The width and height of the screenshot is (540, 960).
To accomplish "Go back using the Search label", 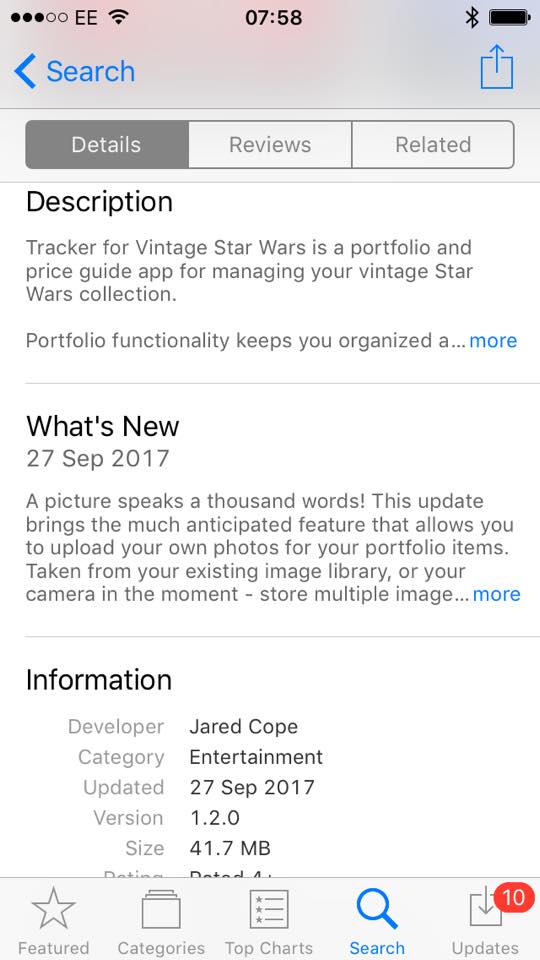I will [91, 71].
